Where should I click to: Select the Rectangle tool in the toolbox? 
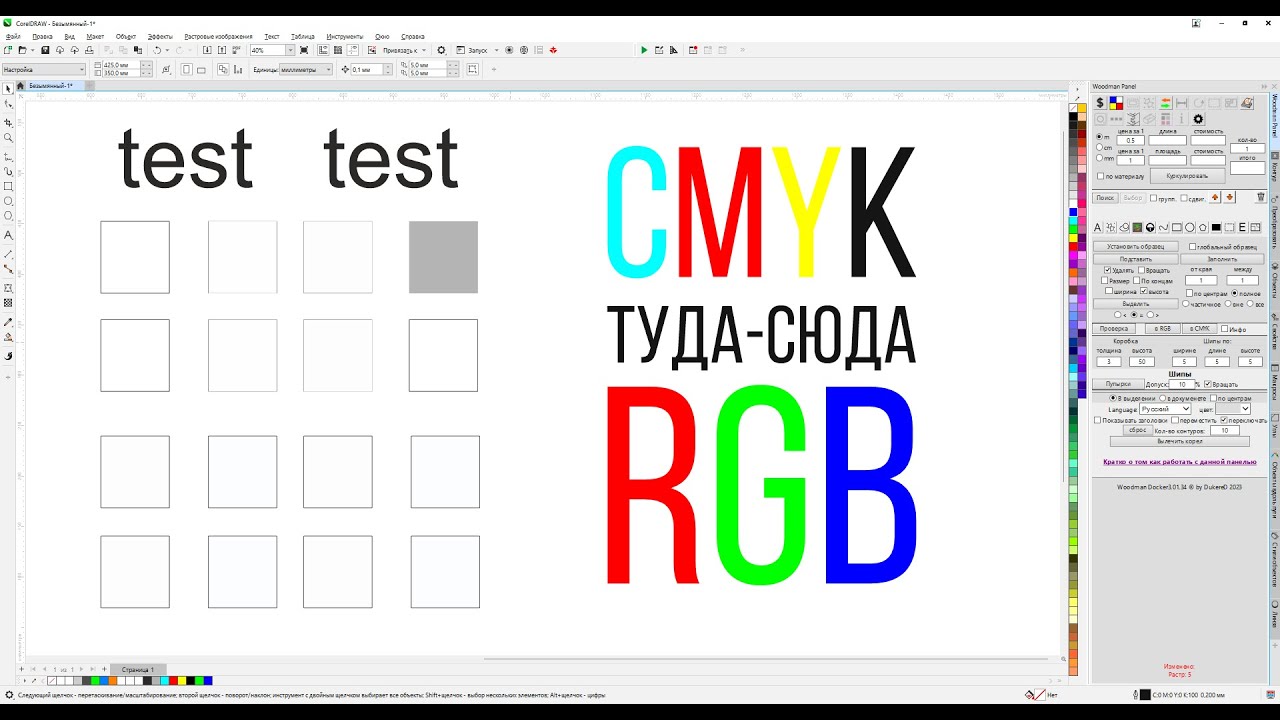click(9, 186)
